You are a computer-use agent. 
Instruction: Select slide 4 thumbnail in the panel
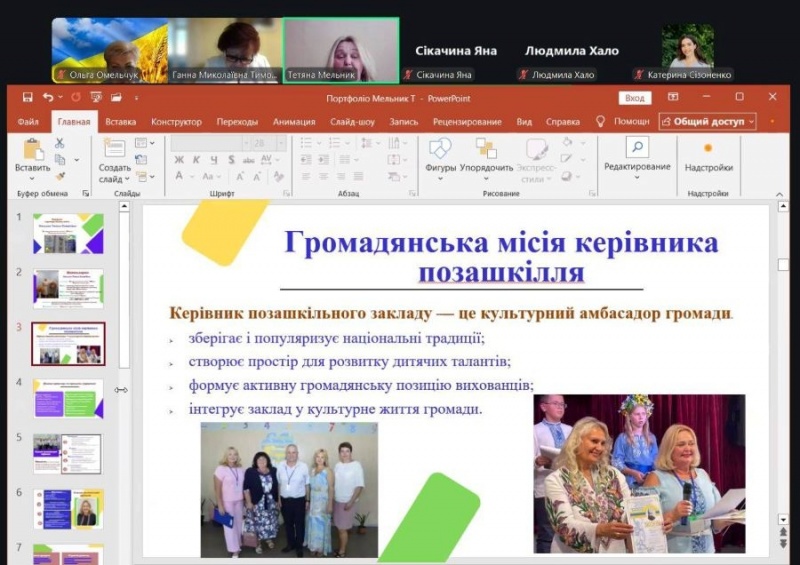[x=67, y=398]
